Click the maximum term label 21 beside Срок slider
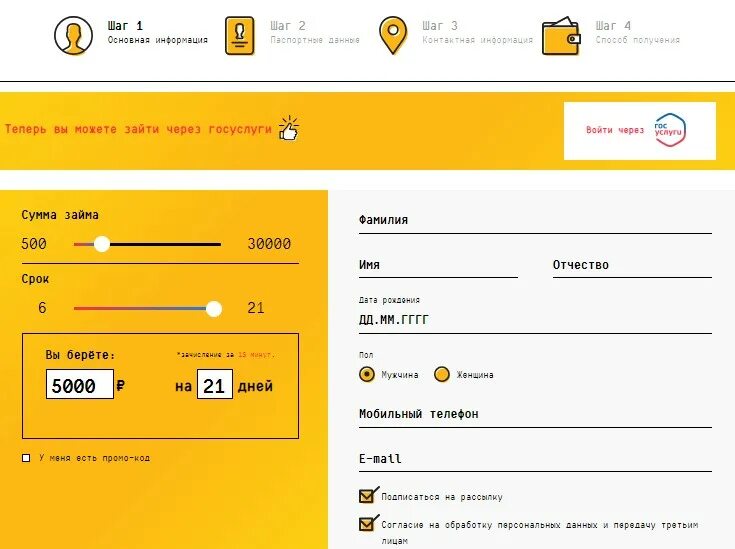This screenshot has height=549, width=735. click(256, 308)
